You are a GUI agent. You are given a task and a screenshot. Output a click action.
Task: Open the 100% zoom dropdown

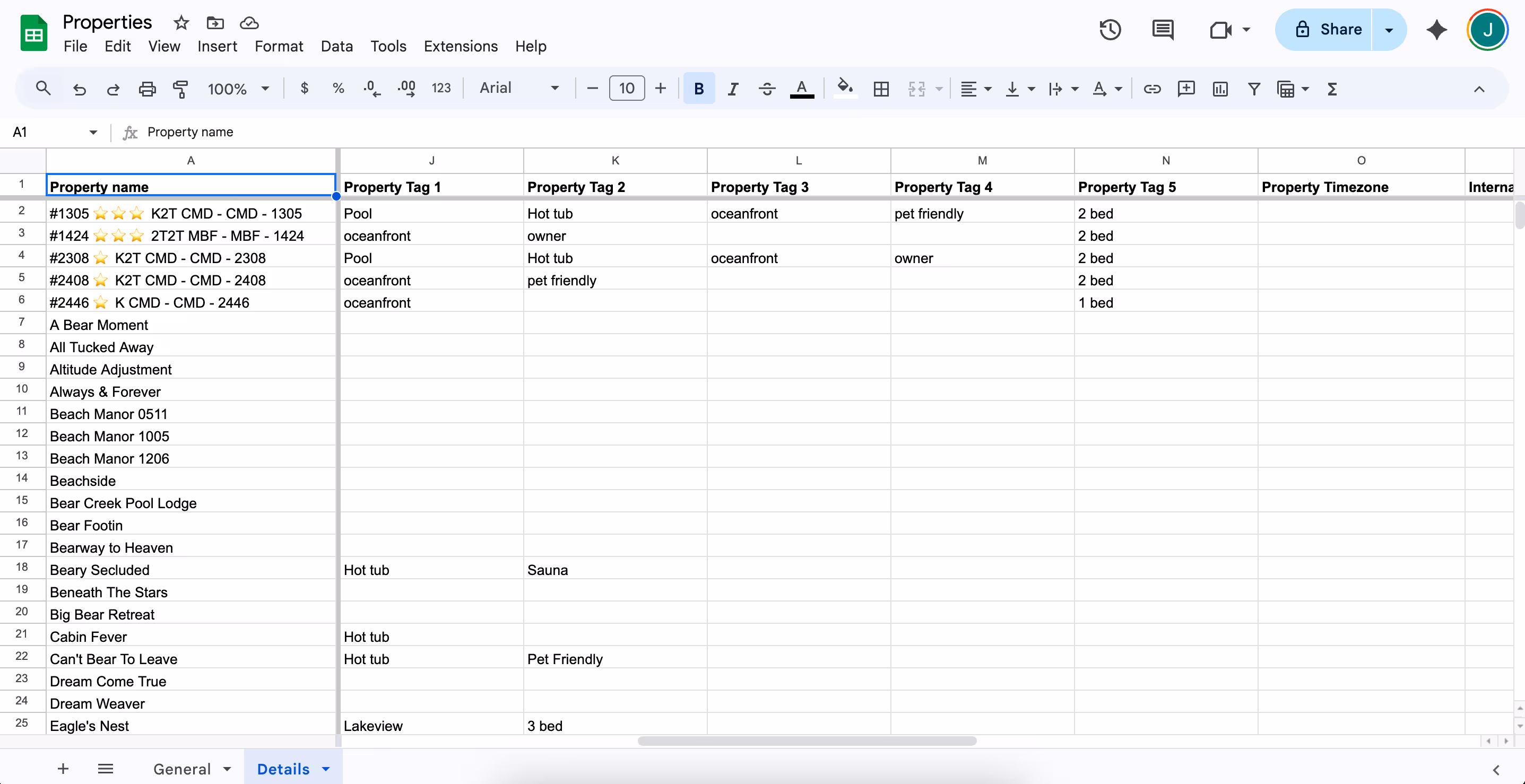pos(238,89)
